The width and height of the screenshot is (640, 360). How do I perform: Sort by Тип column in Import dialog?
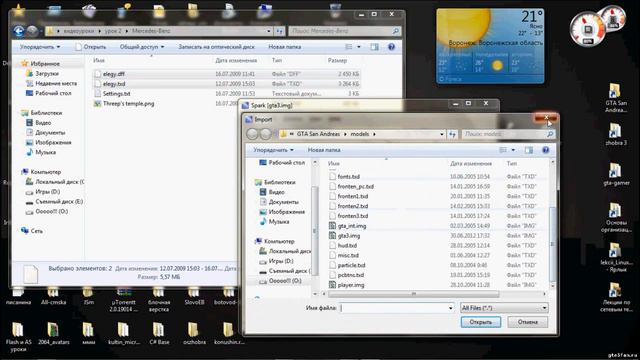[511, 163]
